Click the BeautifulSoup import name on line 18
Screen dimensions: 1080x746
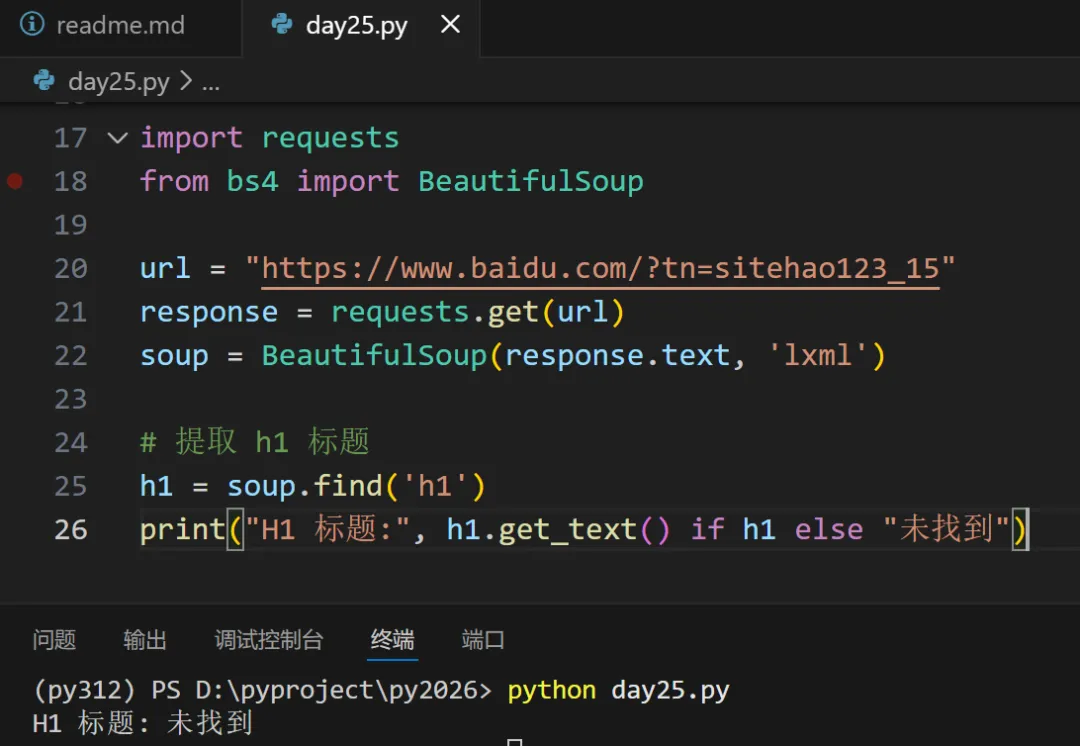point(530,181)
